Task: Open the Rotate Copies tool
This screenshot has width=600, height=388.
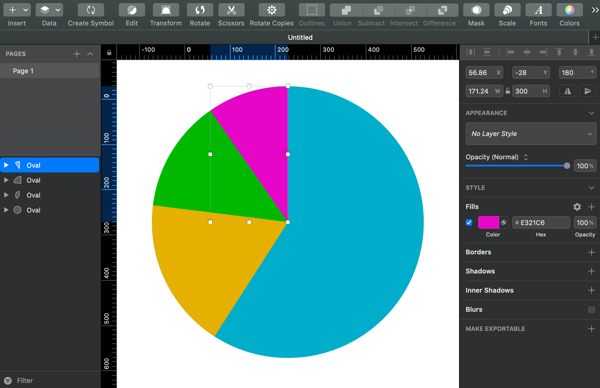Action: 271,10
